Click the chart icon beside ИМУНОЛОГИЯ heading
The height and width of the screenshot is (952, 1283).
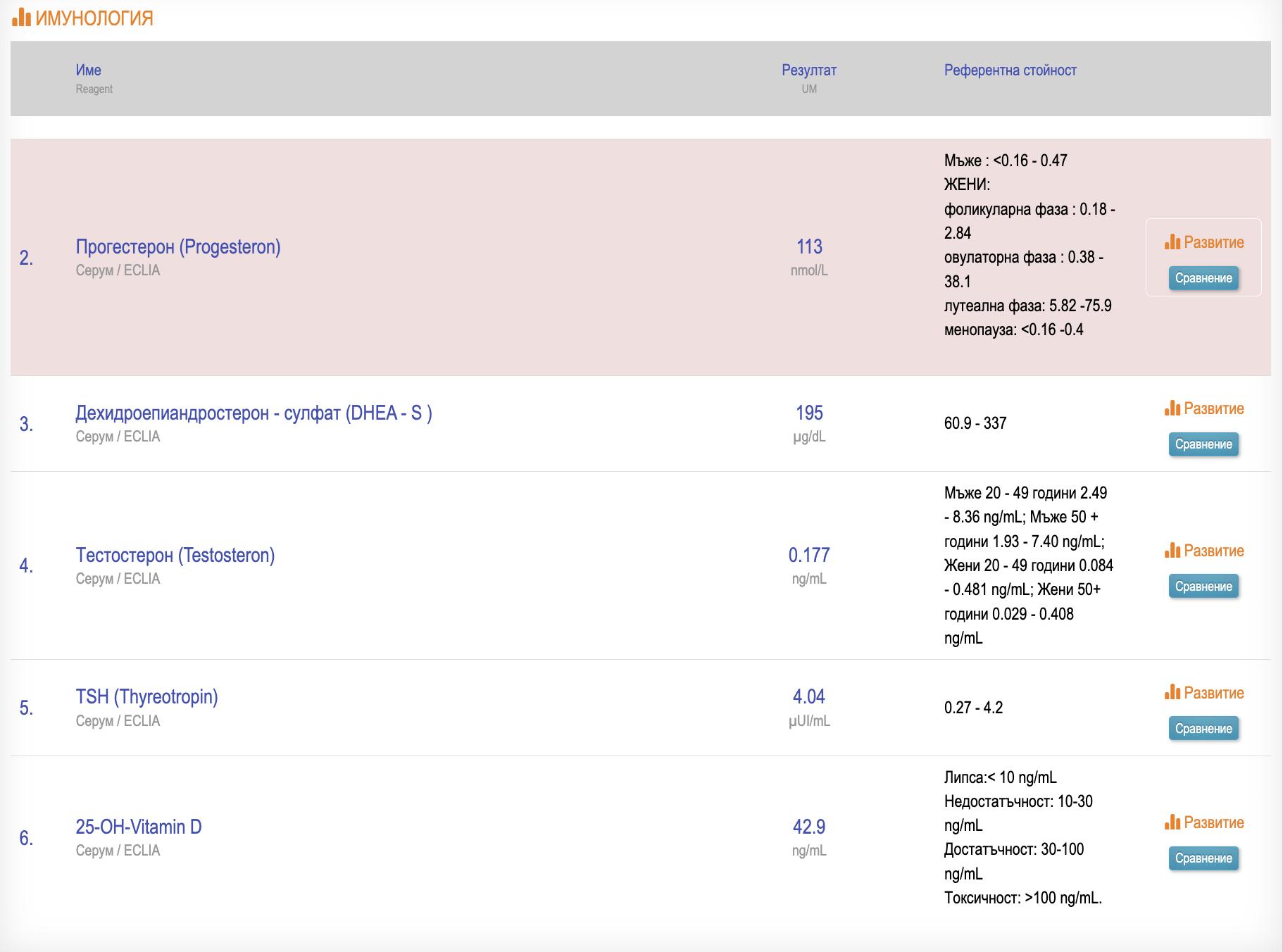click(21, 17)
